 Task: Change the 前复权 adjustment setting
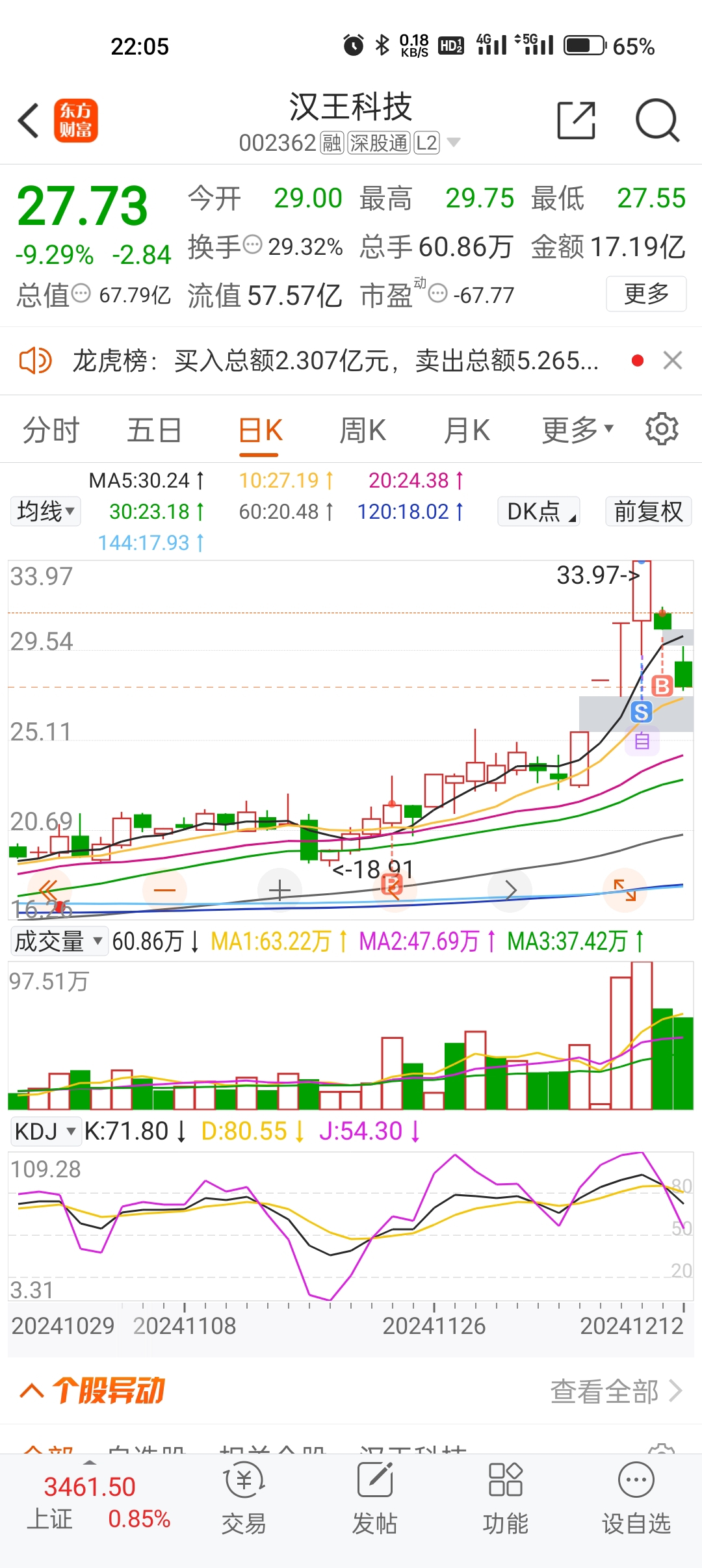click(648, 511)
